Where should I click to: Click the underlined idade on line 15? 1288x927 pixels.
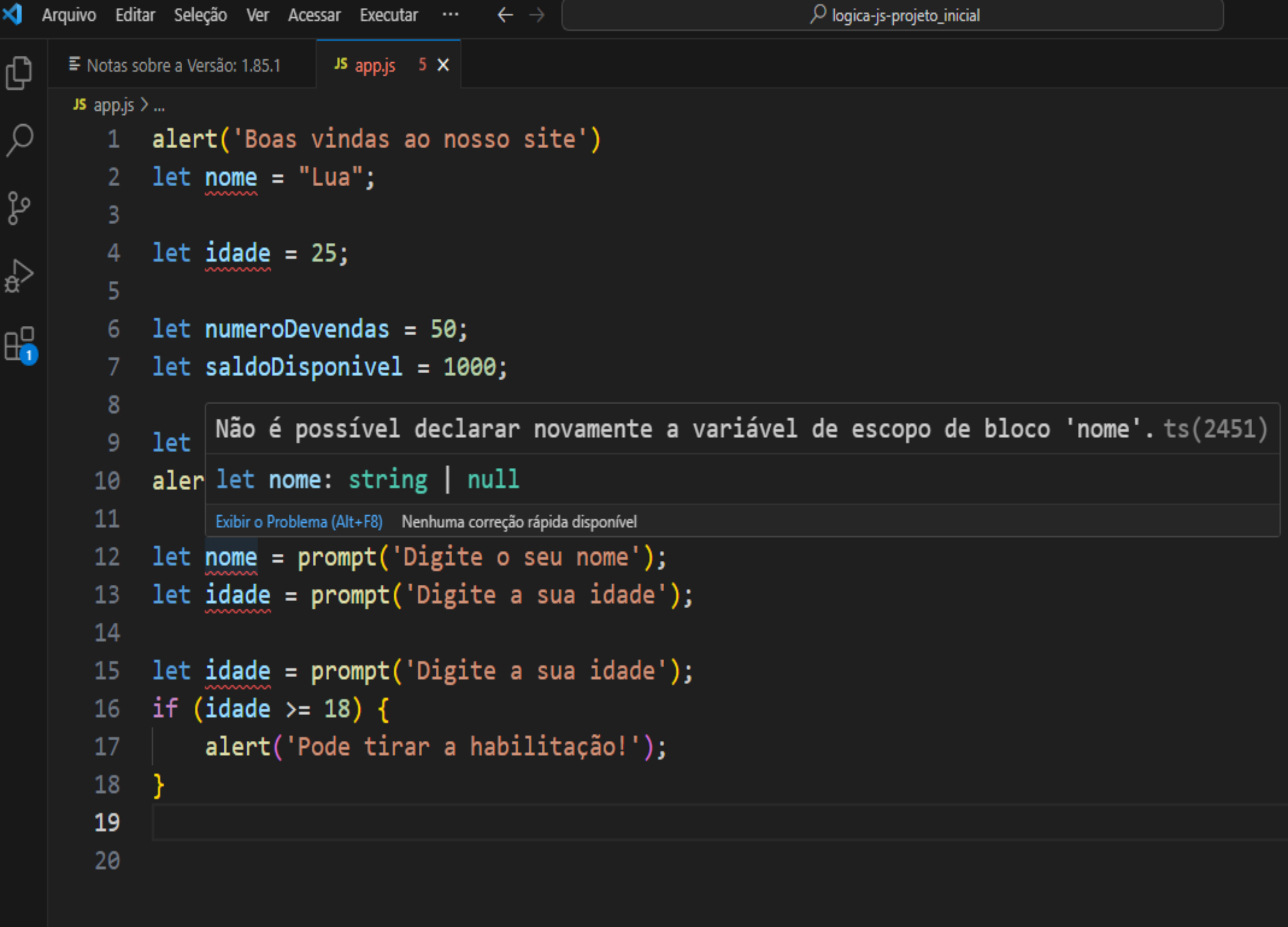pyautogui.click(x=237, y=671)
